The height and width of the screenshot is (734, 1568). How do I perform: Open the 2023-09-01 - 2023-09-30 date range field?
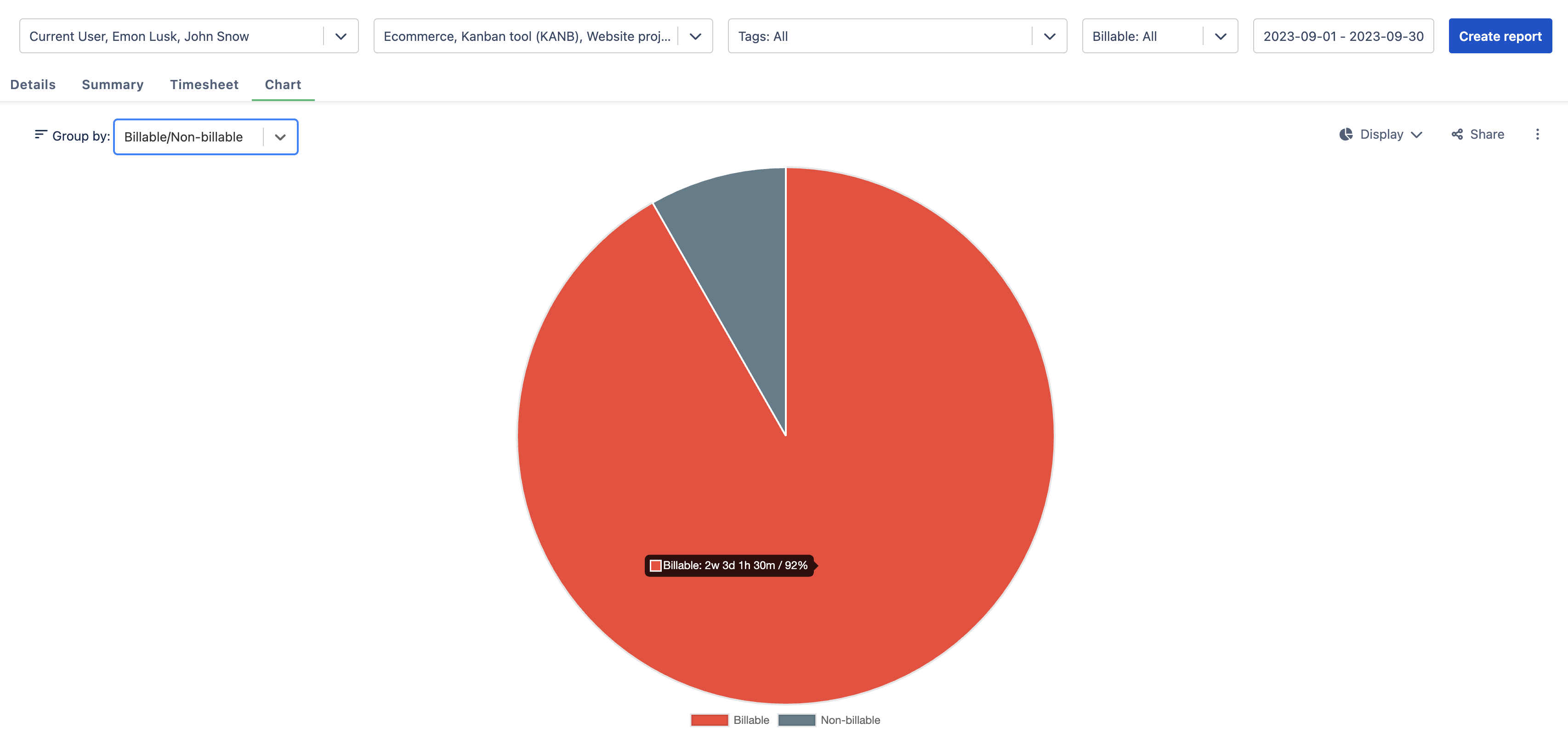[x=1343, y=37]
